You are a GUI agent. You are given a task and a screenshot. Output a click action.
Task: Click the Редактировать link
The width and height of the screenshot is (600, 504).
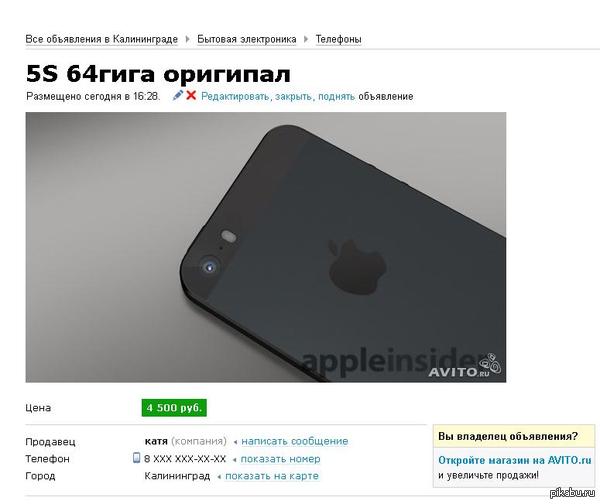tap(235, 96)
